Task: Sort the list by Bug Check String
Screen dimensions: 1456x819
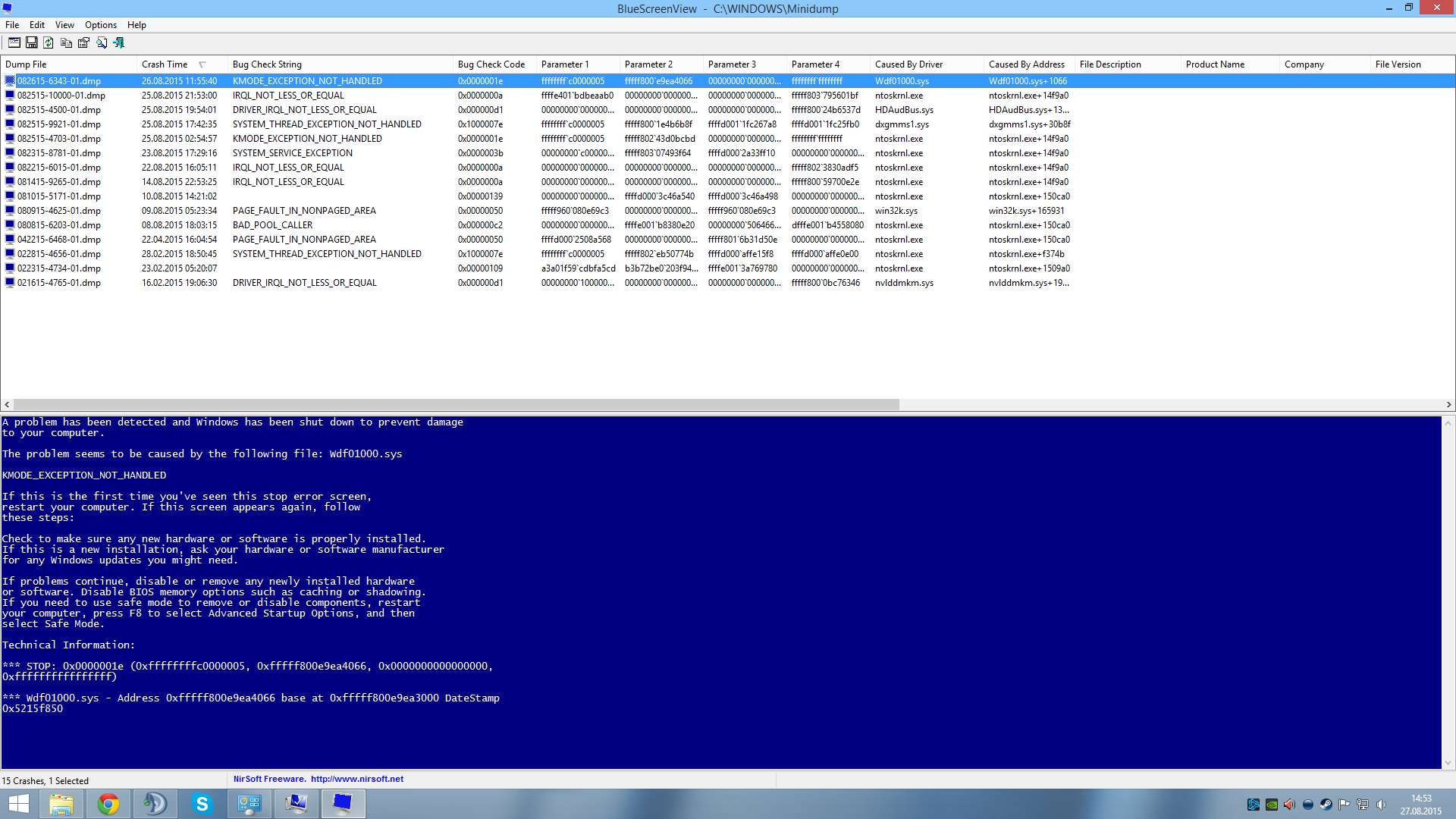Action: point(267,64)
